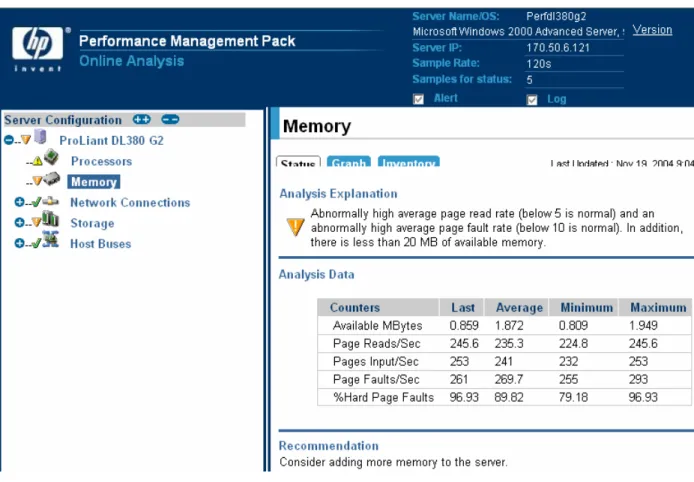Click the Storage drives icon

[50, 219]
